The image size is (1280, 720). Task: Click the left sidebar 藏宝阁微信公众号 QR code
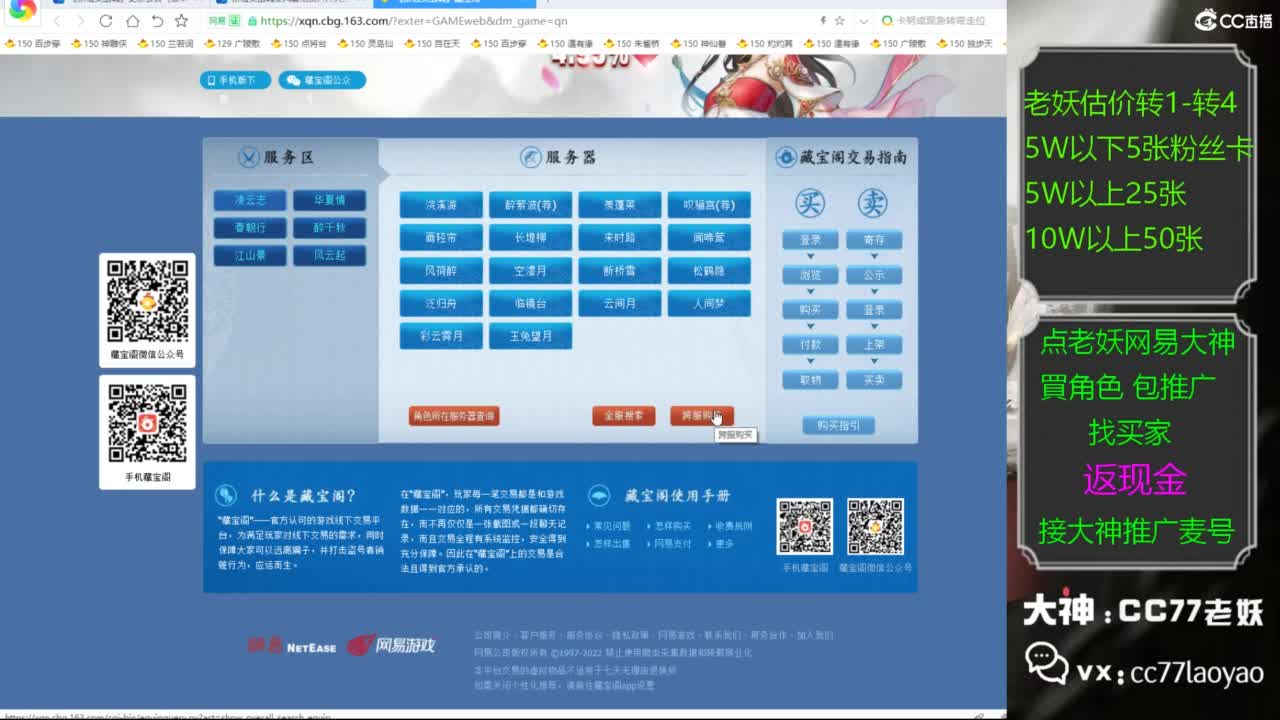147,301
